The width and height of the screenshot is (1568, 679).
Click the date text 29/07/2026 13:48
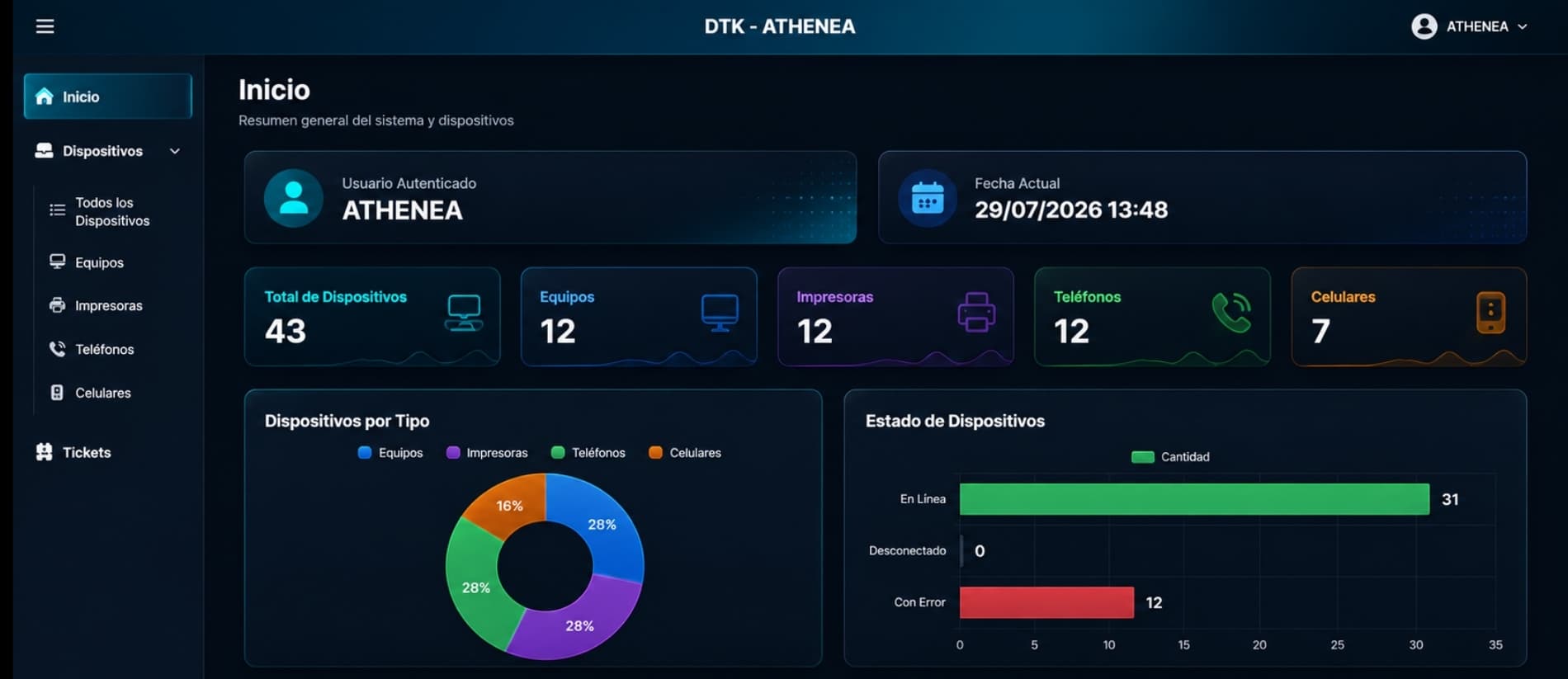point(1071,210)
